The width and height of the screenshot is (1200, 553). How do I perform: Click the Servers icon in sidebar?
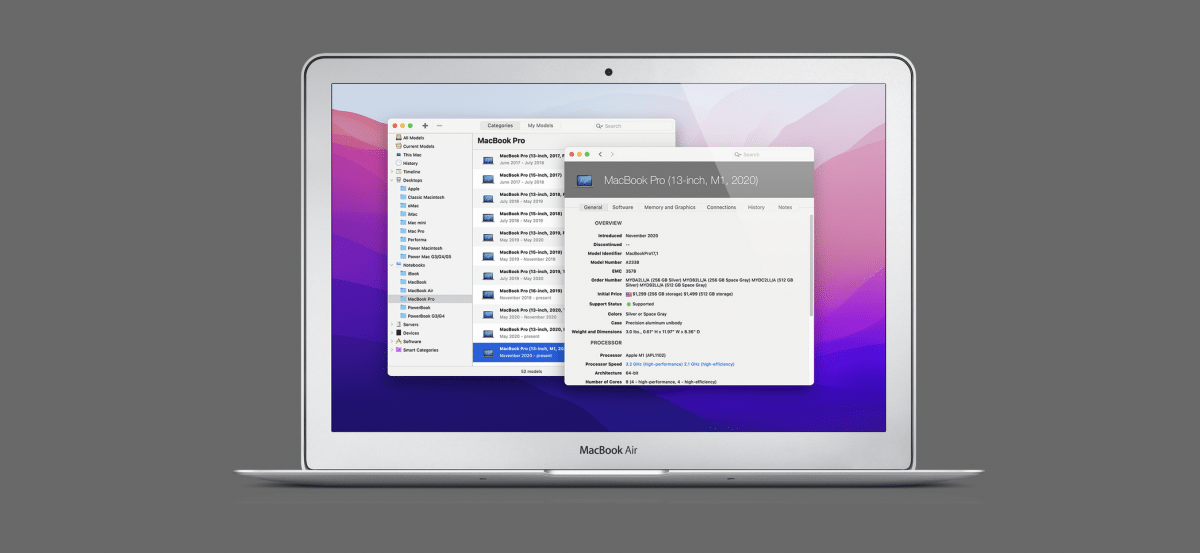pyautogui.click(x=399, y=324)
